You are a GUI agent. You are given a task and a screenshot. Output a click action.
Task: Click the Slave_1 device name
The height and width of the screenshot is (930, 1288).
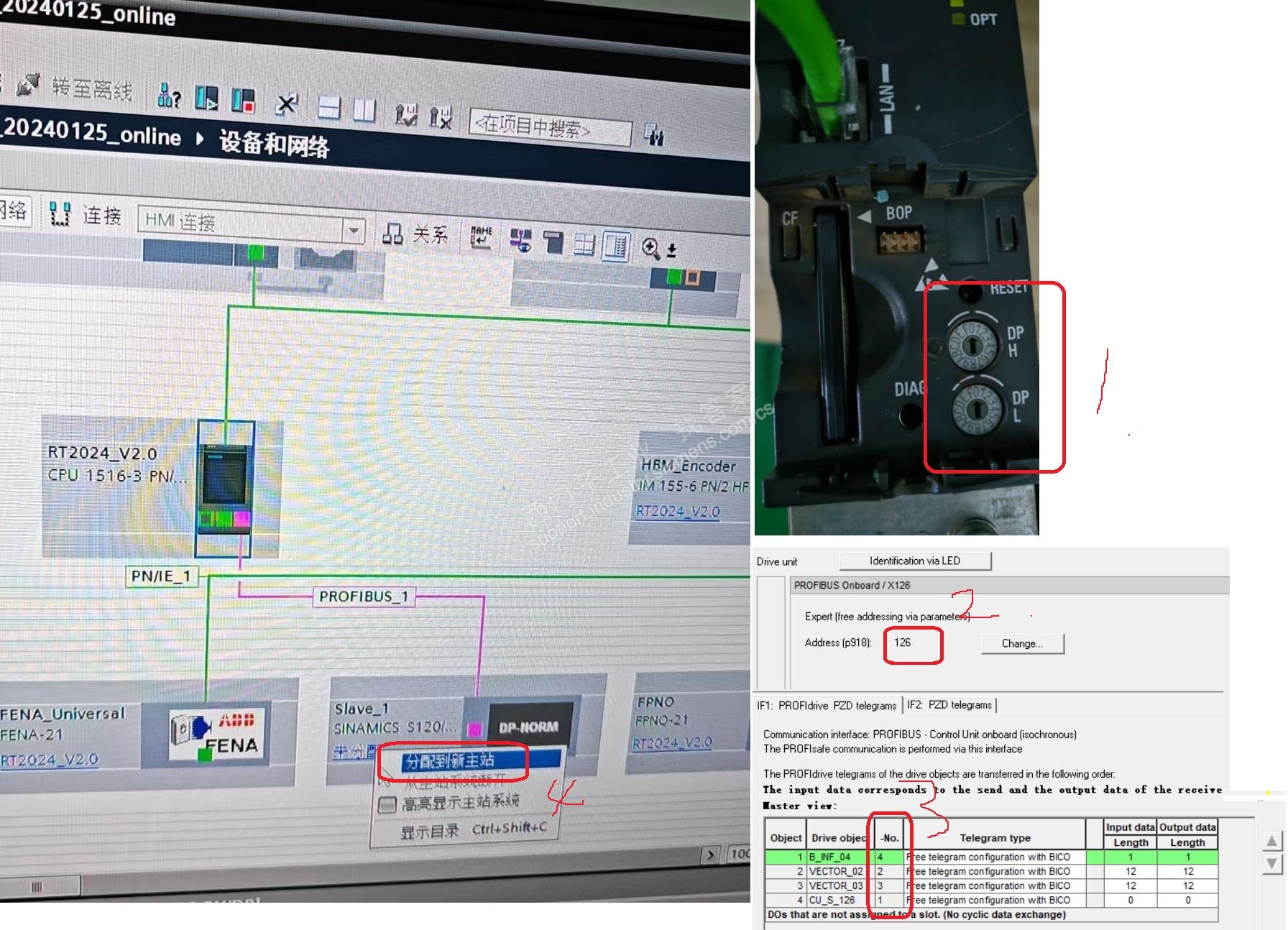pyautogui.click(x=362, y=709)
